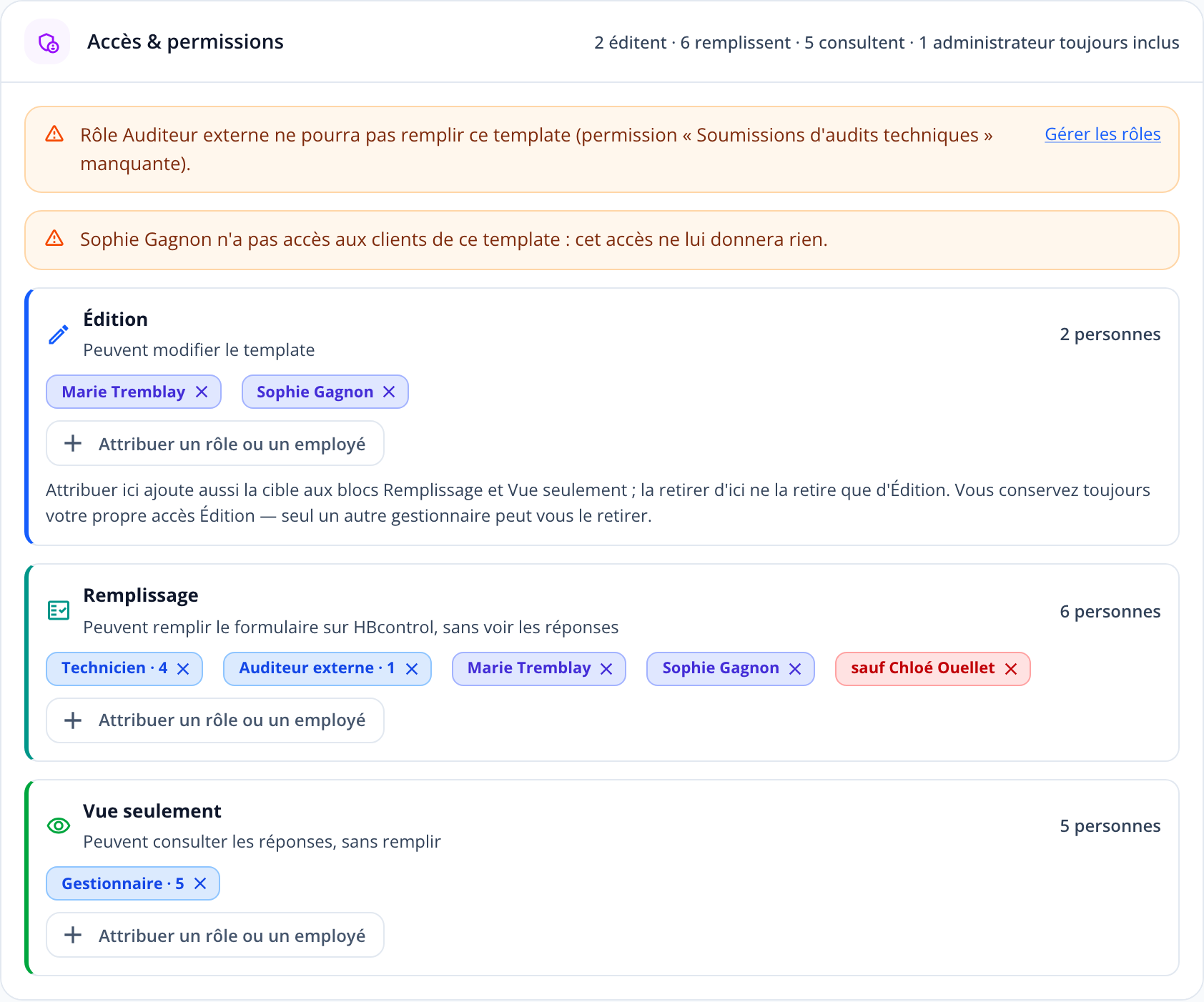The image size is (1204, 1002).
Task: Click the header summary '2 éditent · 6 remplissent'
Action: click(692, 43)
